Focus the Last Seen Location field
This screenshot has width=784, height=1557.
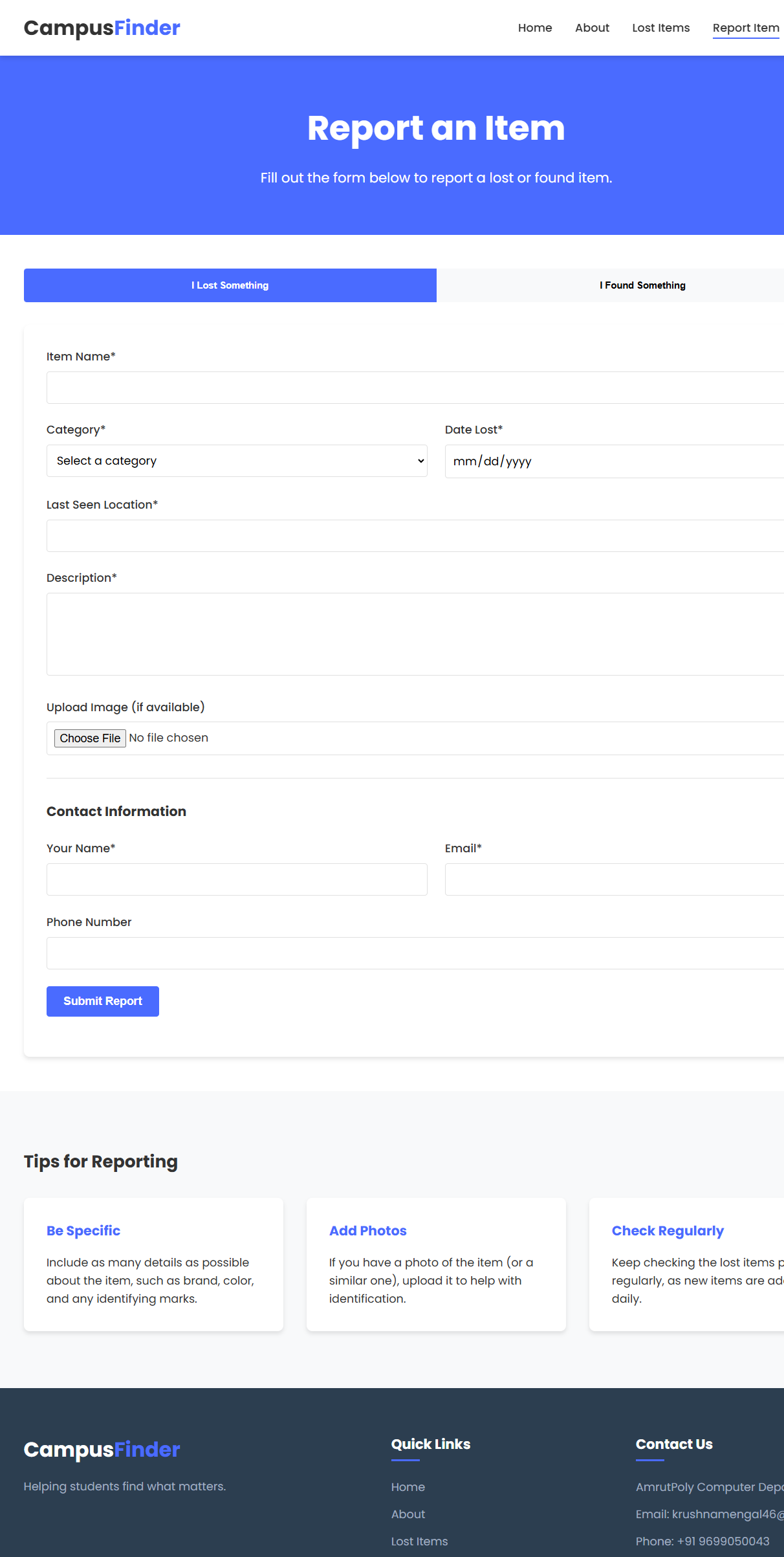[414, 536]
